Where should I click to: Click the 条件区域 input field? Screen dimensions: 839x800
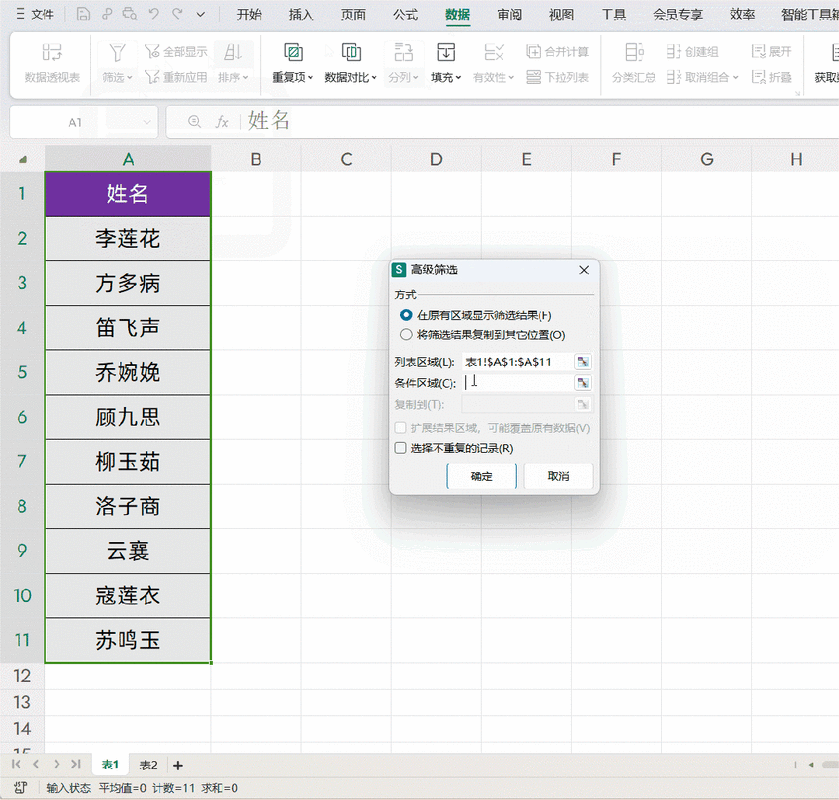coord(517,383)
